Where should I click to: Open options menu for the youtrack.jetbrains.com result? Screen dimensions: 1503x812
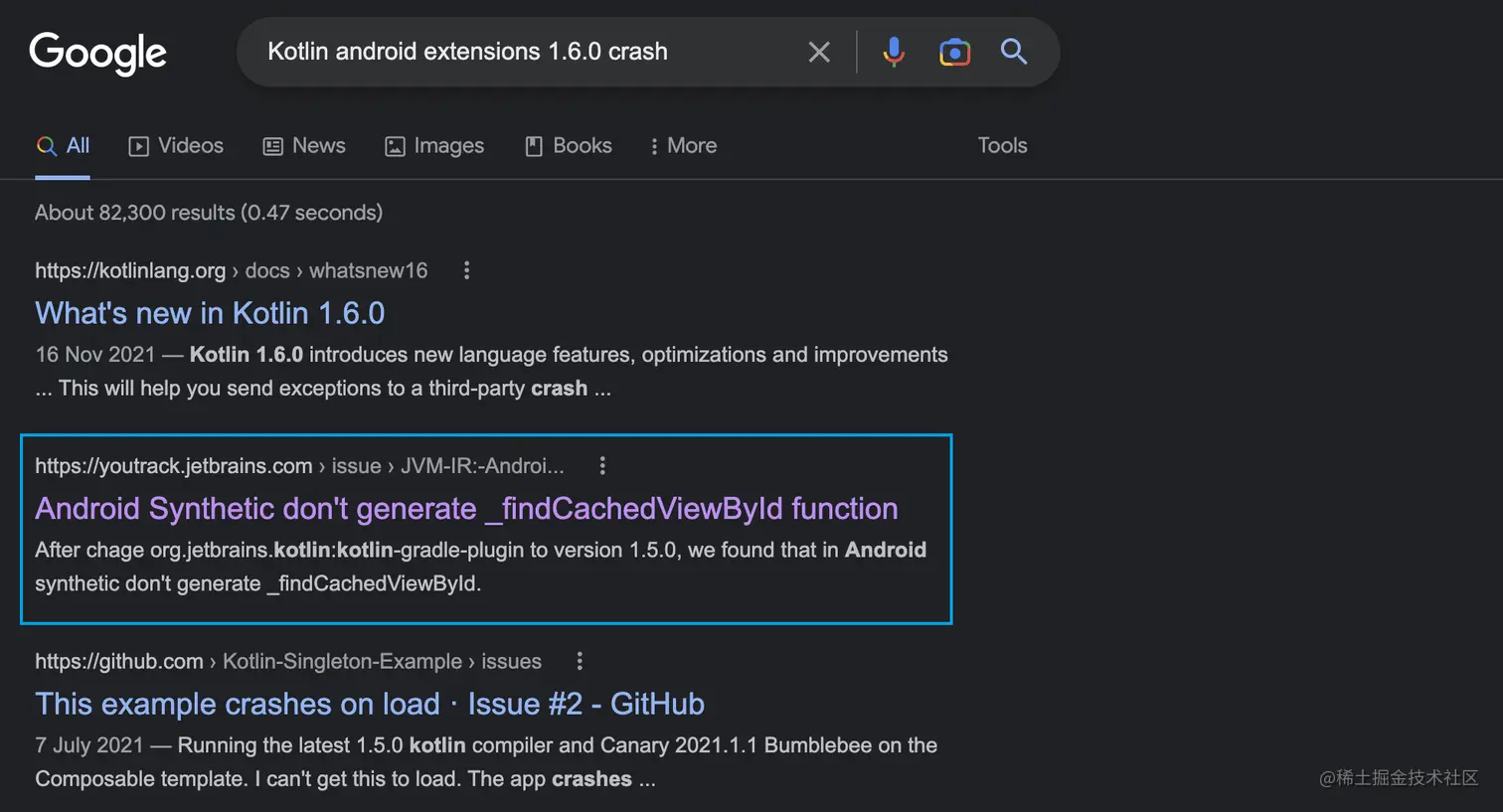click(x=602, y=465)
